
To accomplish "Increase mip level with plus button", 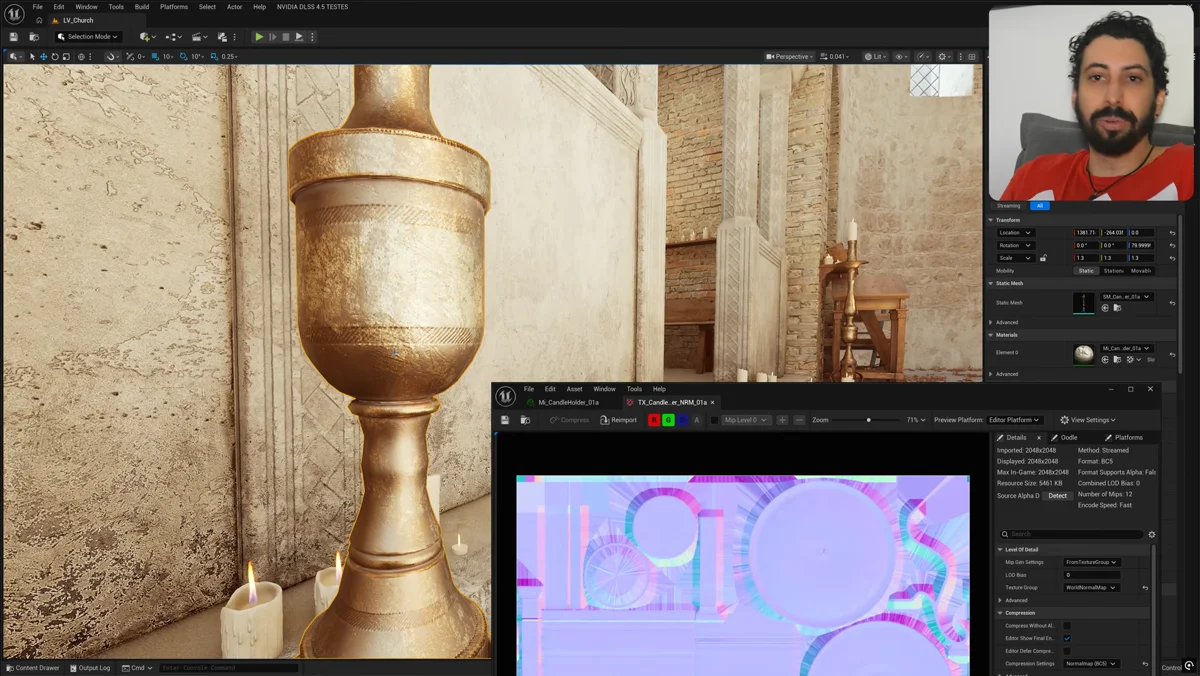I will point(782,420).
